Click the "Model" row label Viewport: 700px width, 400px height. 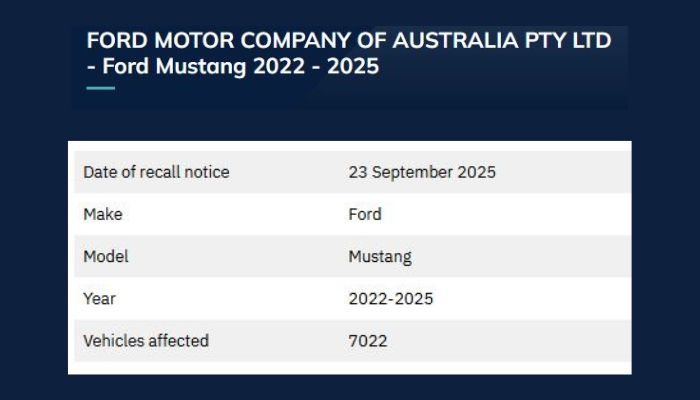pos(106,256)
